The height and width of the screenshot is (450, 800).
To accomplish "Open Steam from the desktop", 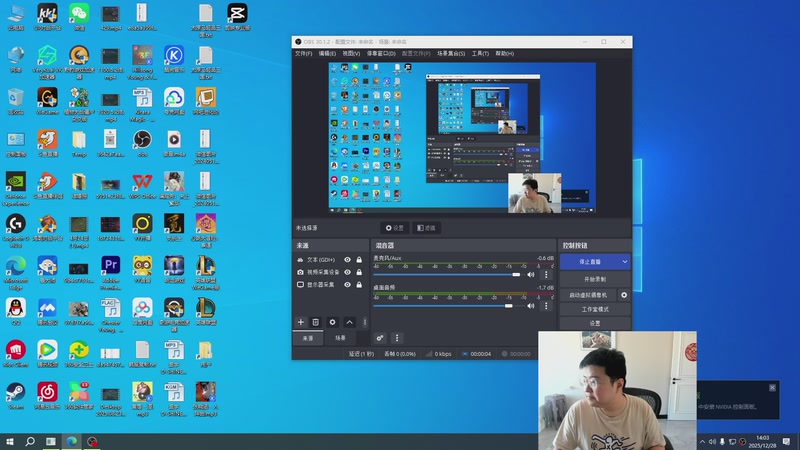I will pos(16,396).
